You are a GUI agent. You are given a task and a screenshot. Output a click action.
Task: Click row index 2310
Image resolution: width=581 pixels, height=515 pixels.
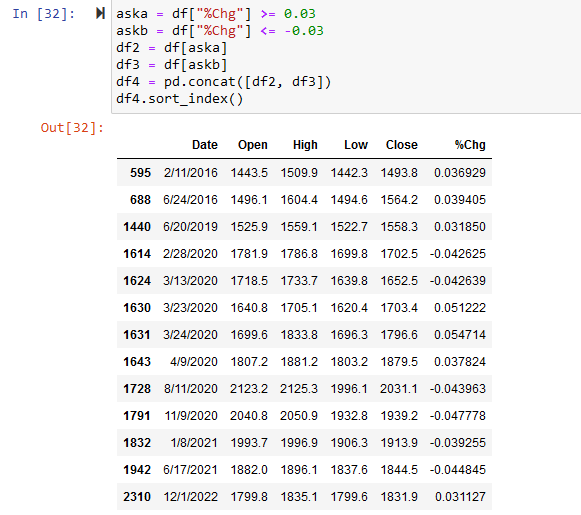137,497
